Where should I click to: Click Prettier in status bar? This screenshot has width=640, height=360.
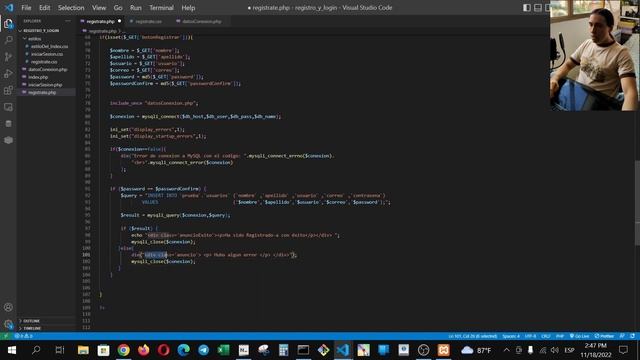coord(604,336)
